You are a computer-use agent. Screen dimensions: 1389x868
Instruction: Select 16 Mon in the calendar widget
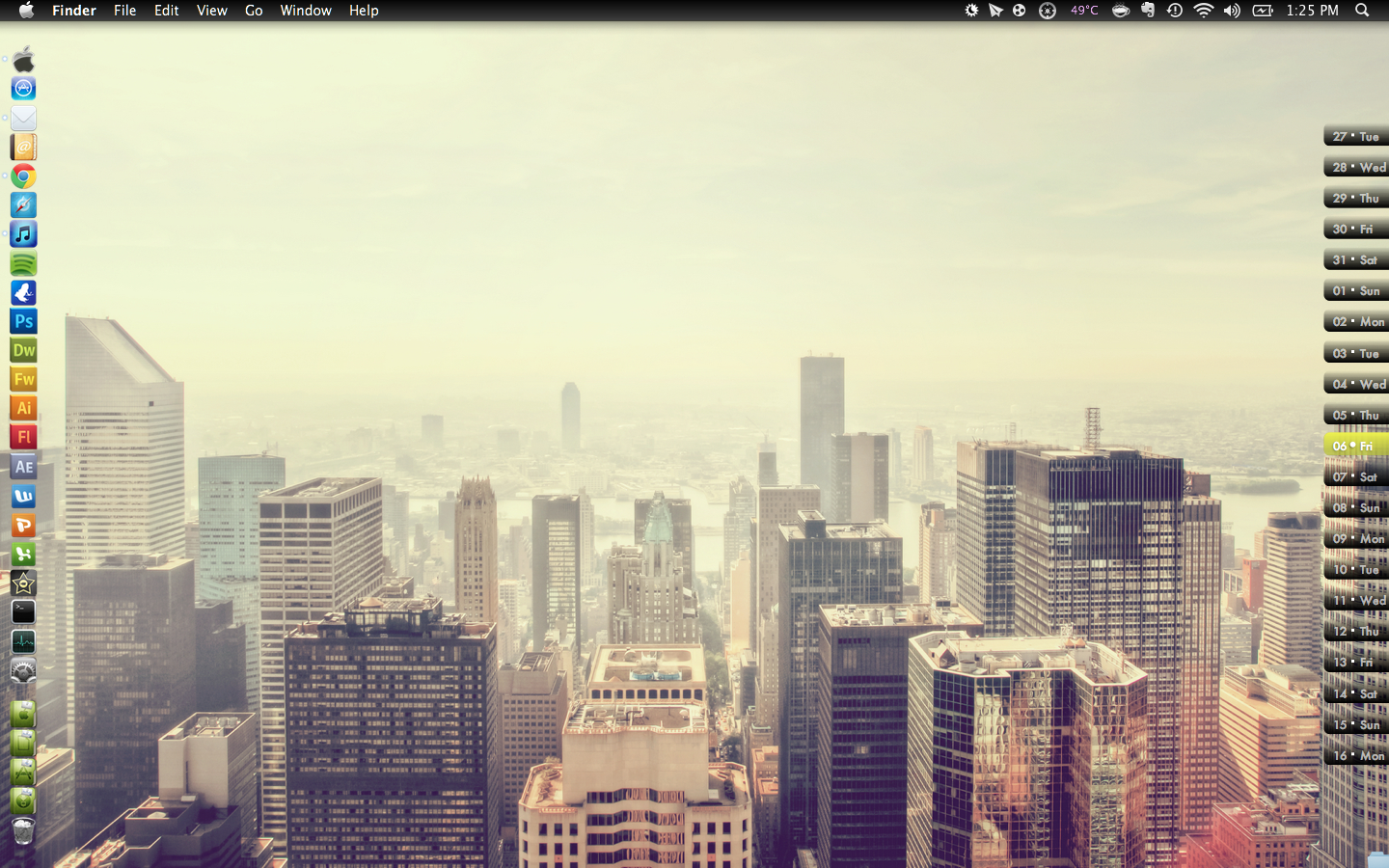pos(1356,755)
